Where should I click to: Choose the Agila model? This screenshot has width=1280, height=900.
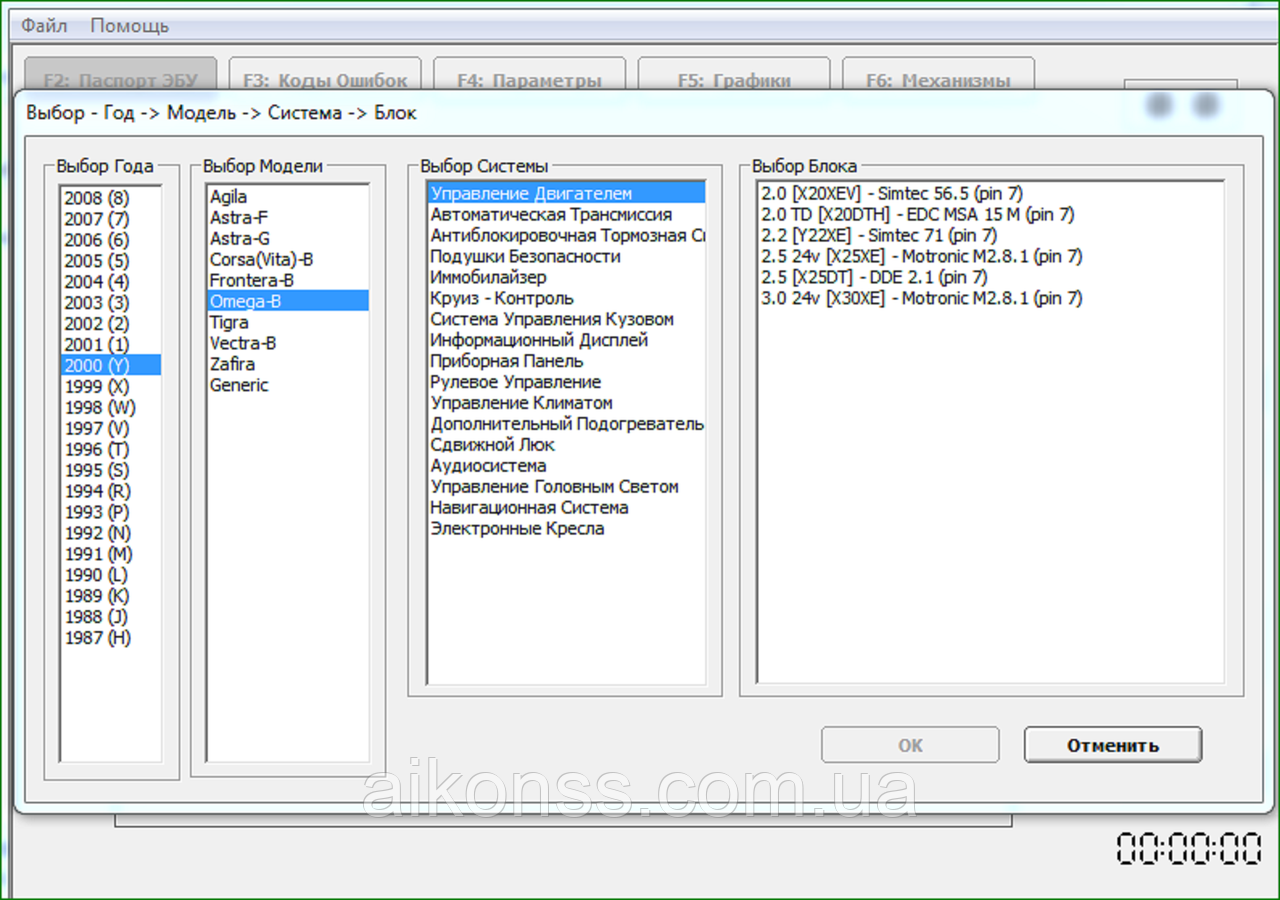click(x=288, y=197)
